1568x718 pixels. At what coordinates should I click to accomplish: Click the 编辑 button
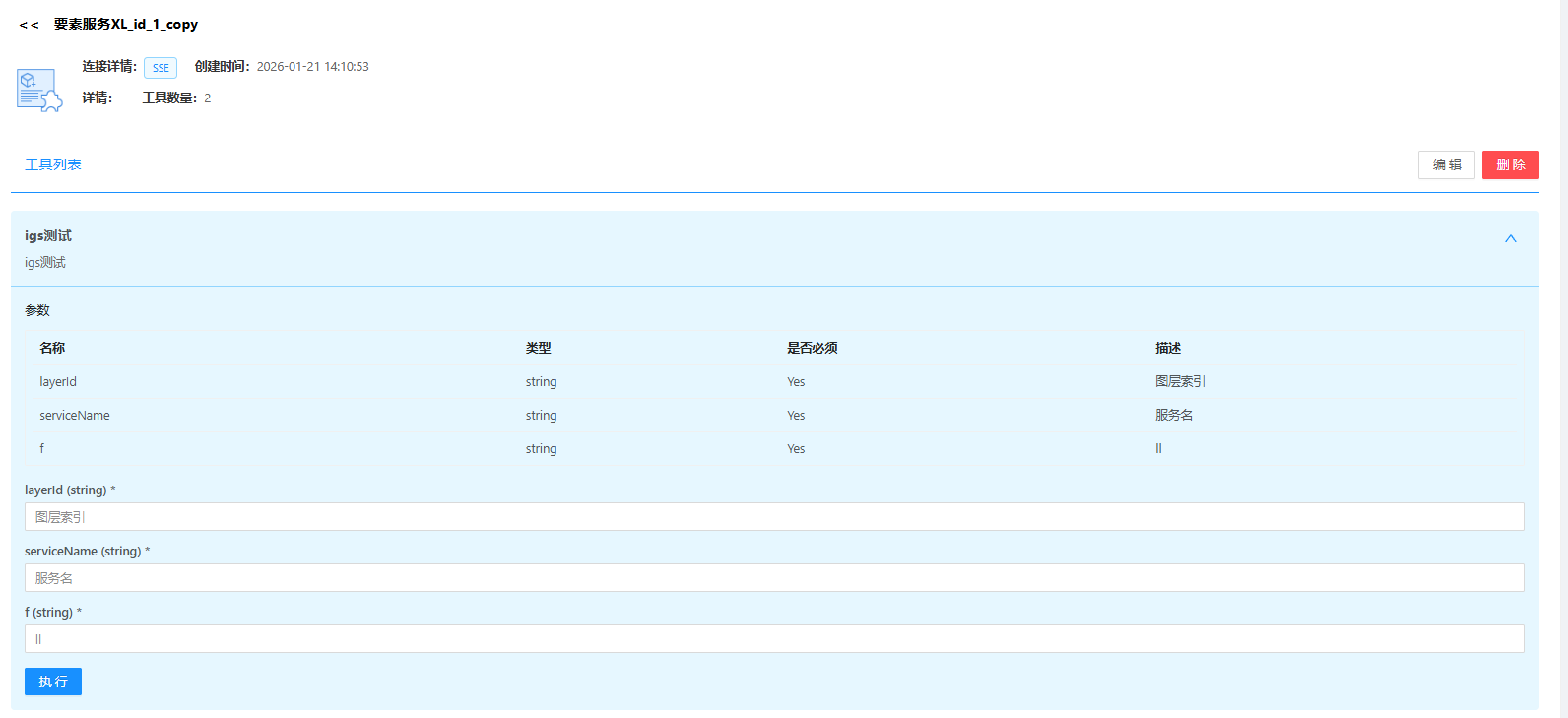point(1446,164)
